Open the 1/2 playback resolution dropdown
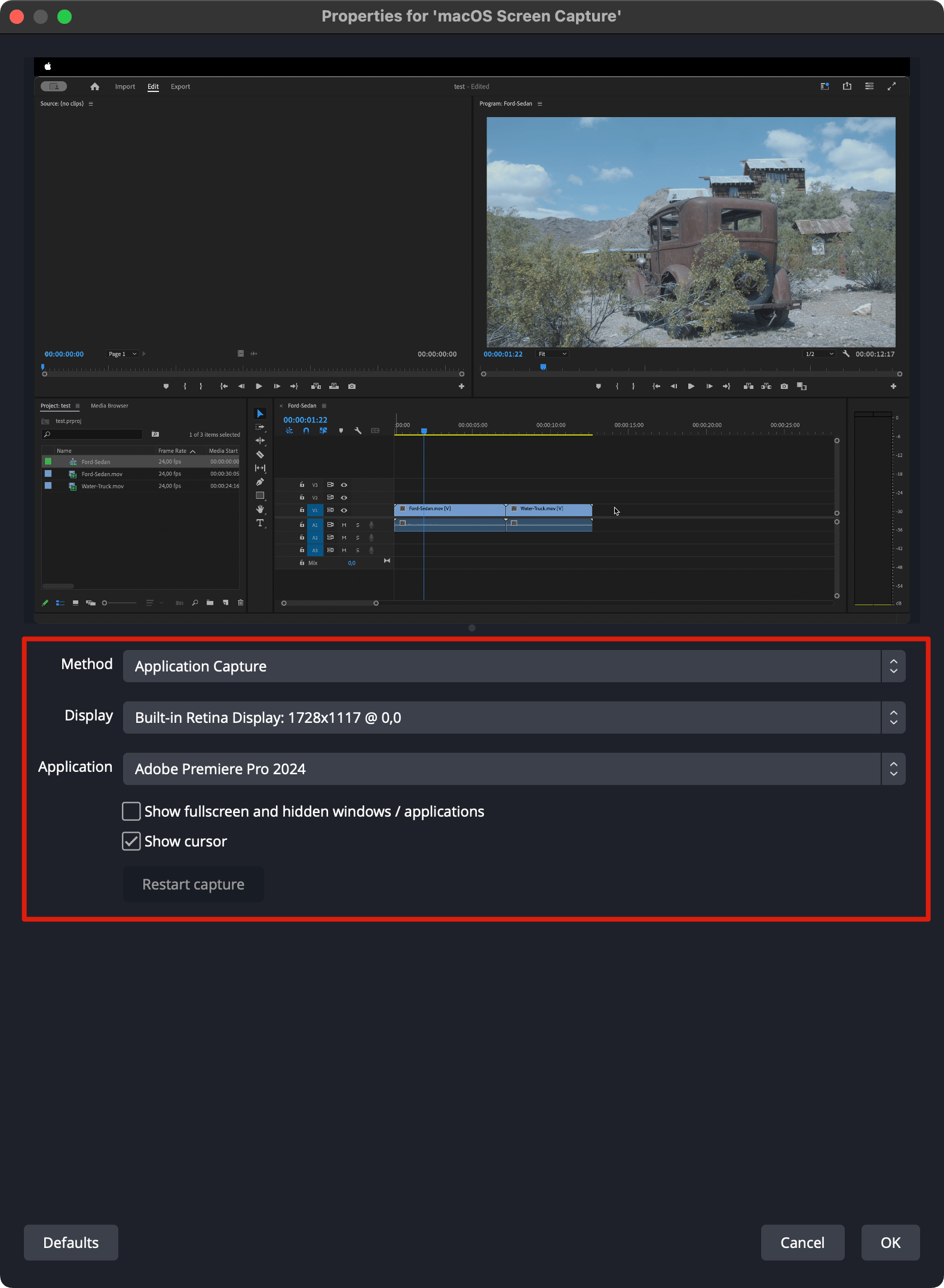944x1288 pixels. [x=819, y=354]
